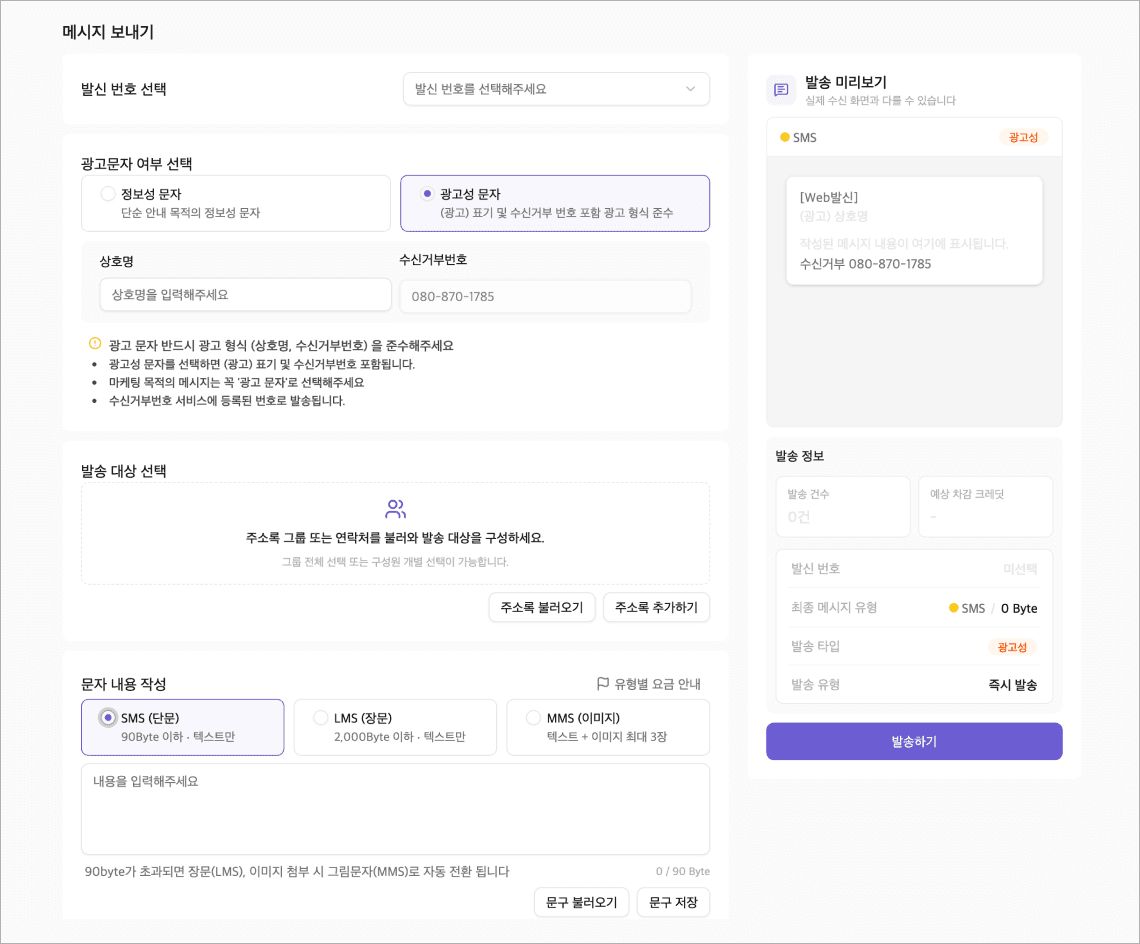This screenshot has width=1140, height=944.
Task: Click the dashed recipient selection area
Action: click(x=396, y=533)
